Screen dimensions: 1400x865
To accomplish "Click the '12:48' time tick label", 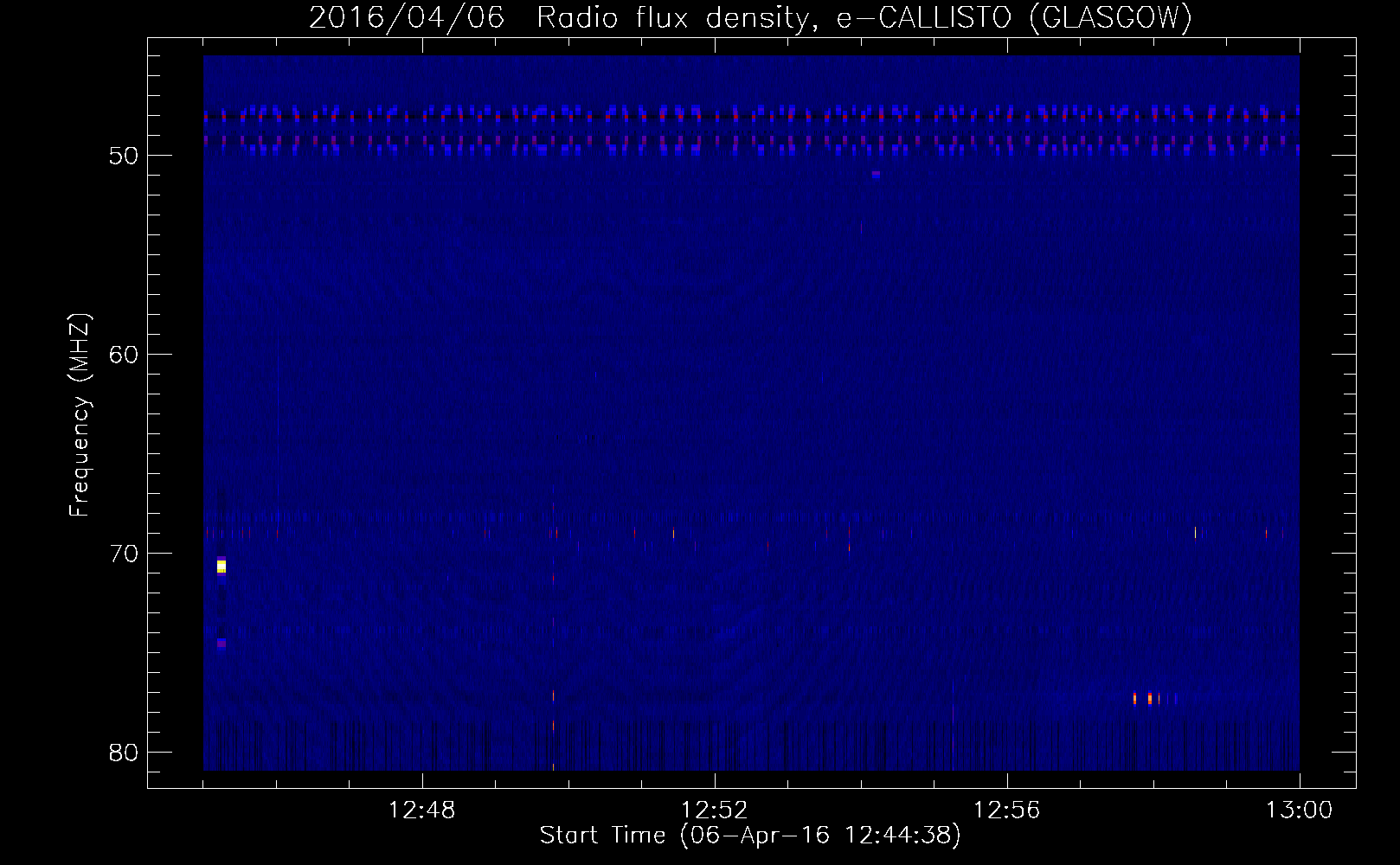I will (422, 811).
